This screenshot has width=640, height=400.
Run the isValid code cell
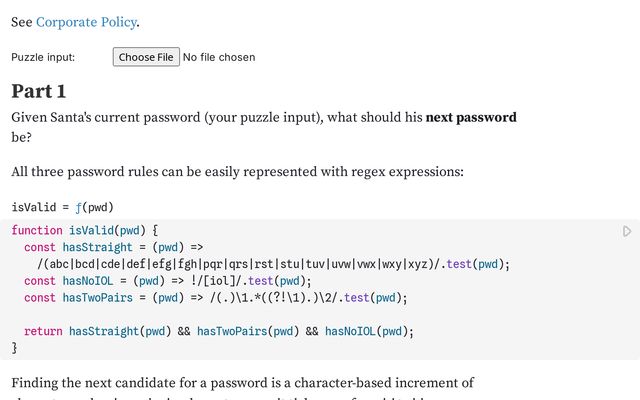(627, 231)
